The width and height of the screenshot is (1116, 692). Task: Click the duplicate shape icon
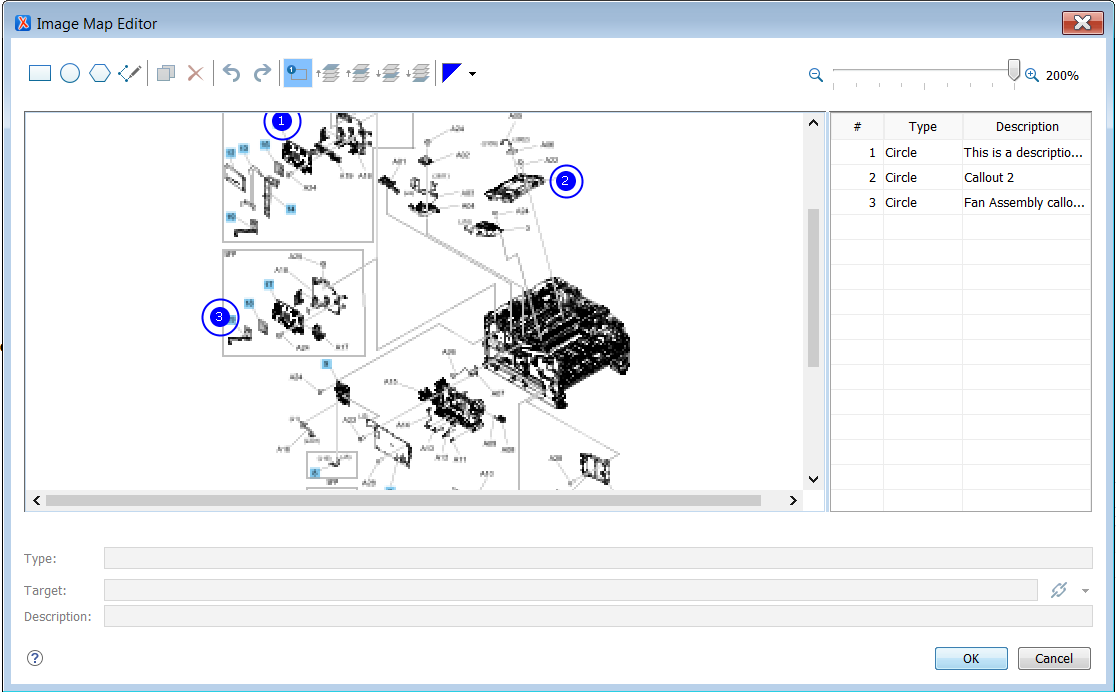point(166,73)
